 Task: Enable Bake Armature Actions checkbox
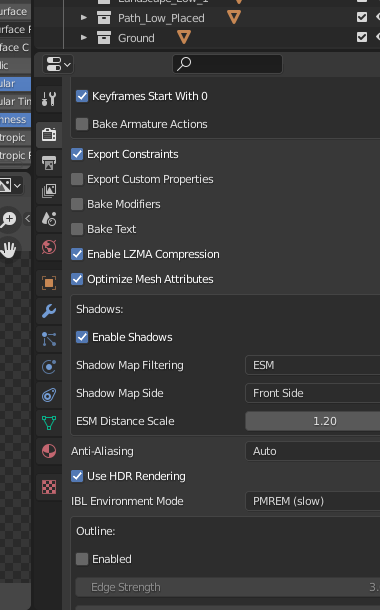(82, 124)
